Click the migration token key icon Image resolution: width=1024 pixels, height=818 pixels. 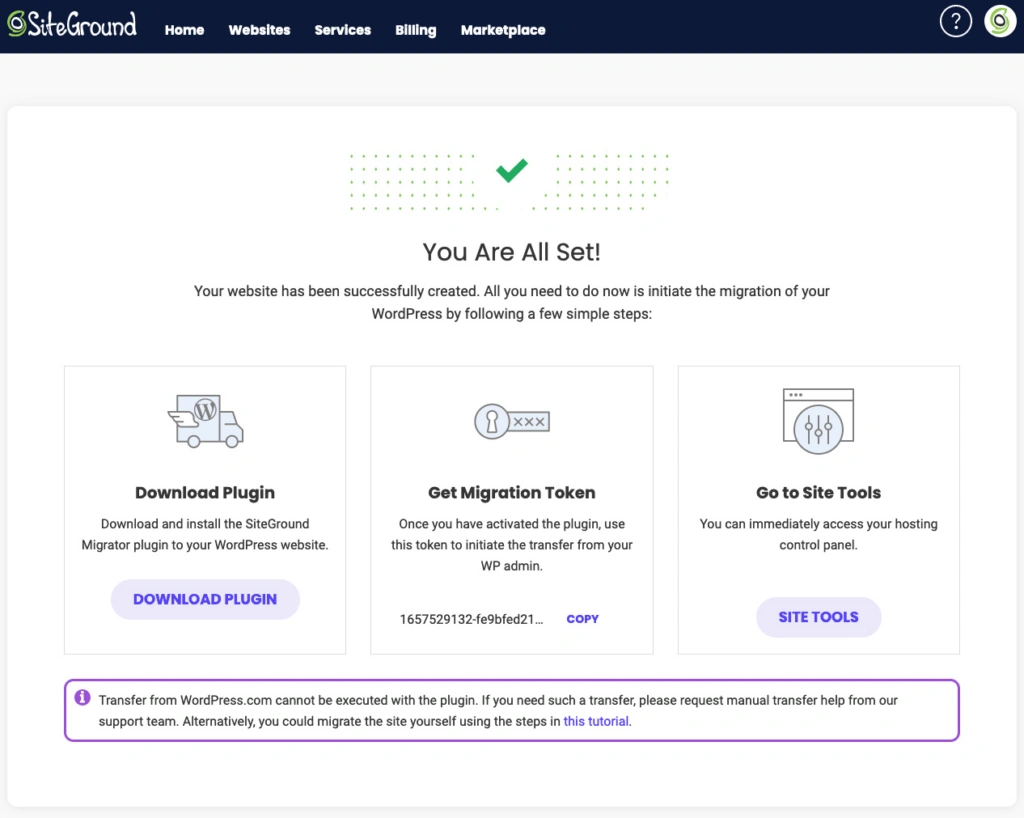click(x=511, y=422)
